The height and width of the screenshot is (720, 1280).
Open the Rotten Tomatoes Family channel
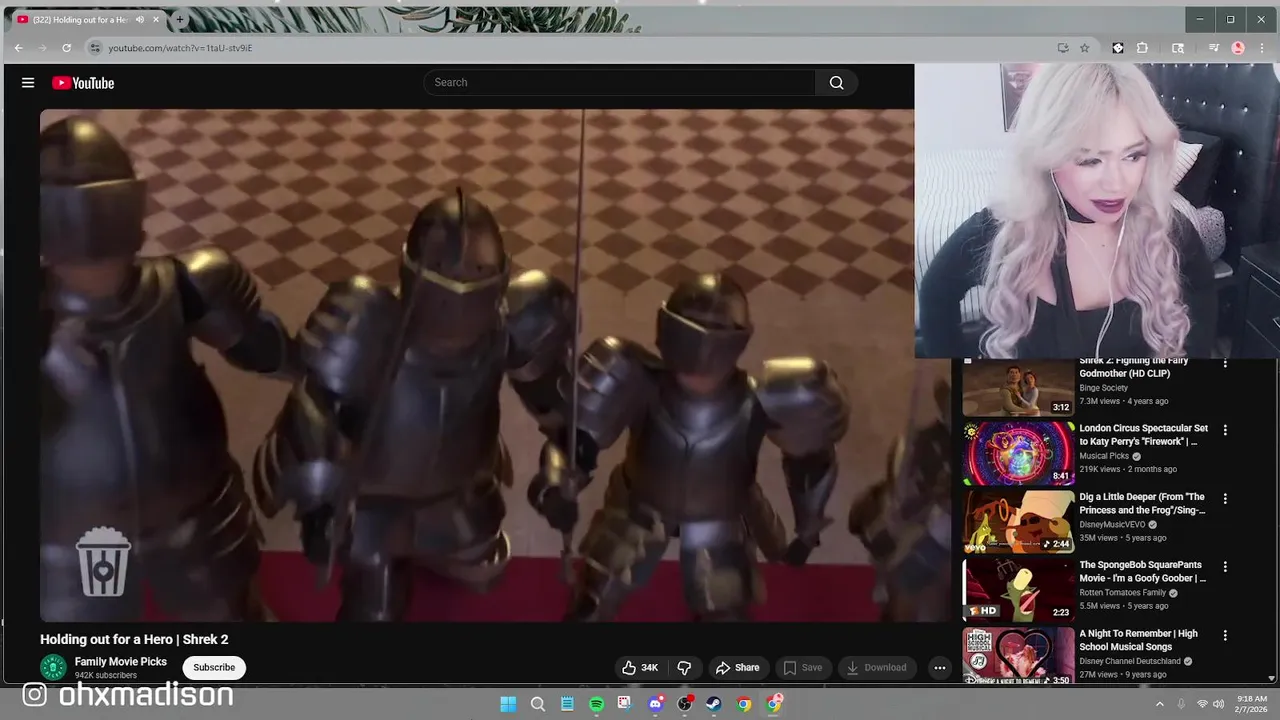tap(1122, 592)
